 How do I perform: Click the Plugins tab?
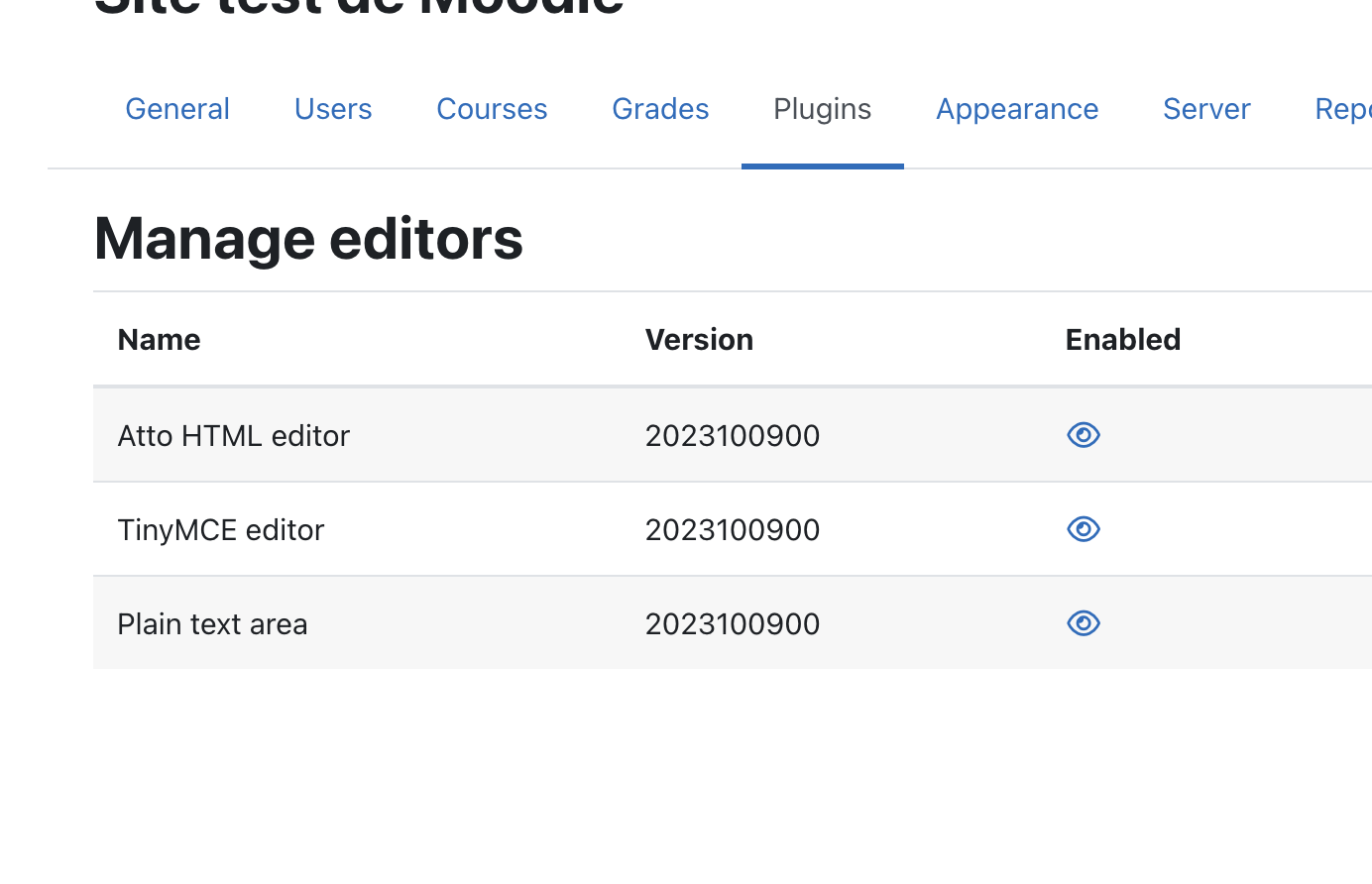point(823,109)
